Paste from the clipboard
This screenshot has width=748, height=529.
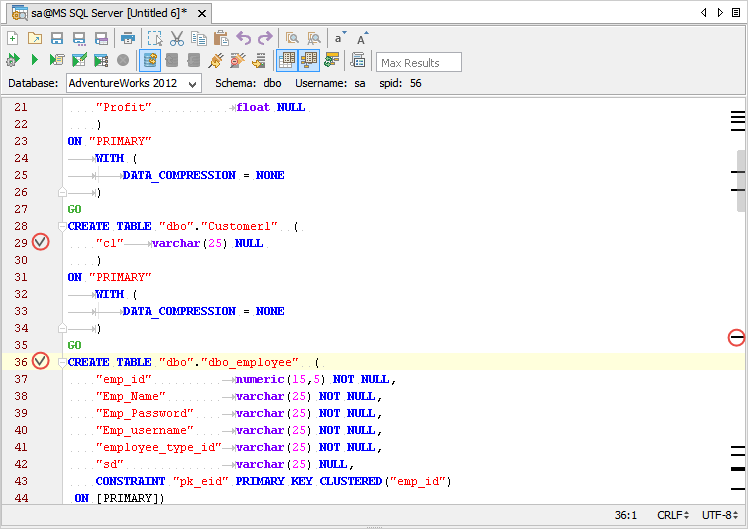pos(221,38)
